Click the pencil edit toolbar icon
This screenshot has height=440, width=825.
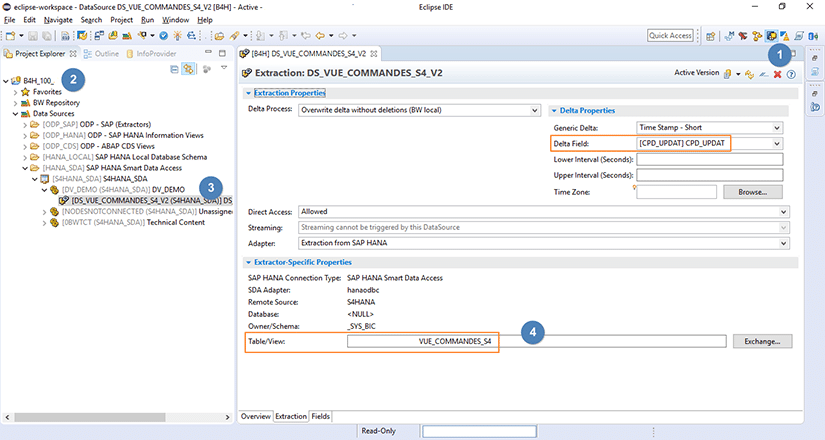coord(234,36)
